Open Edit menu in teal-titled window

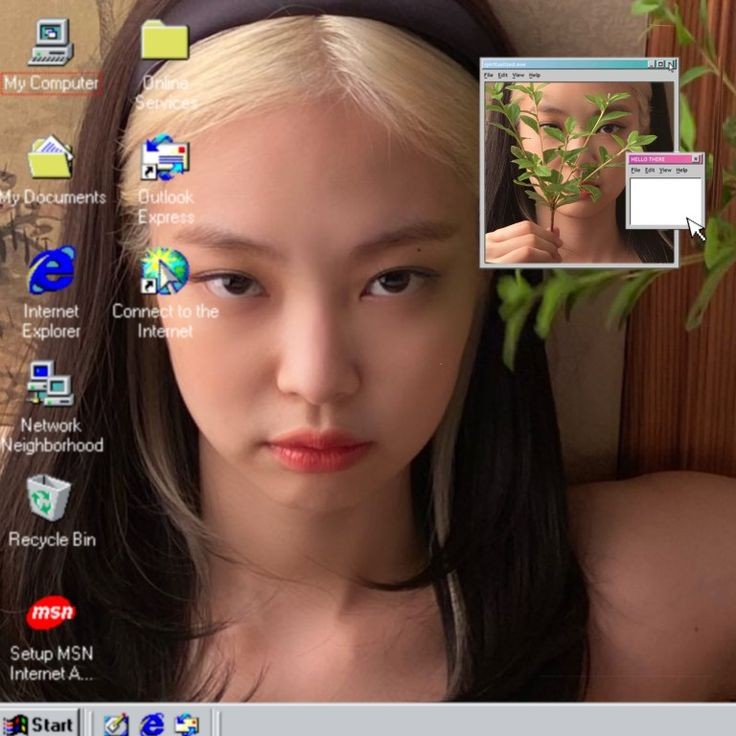pyautogui.click(x=503, y=75)
